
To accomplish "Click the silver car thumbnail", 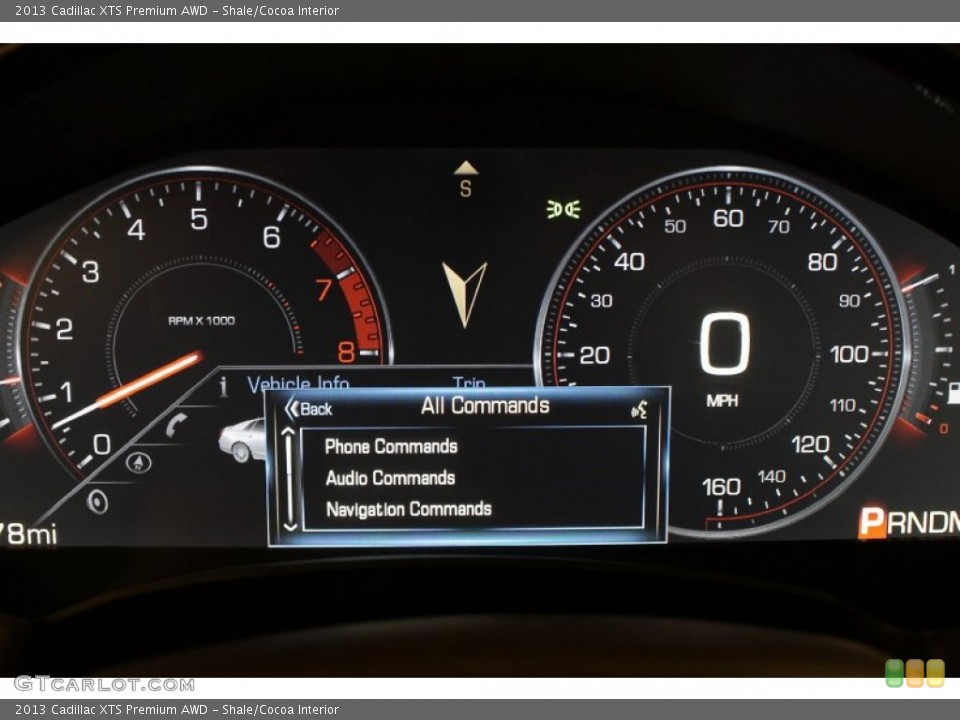I will (242, 440).
